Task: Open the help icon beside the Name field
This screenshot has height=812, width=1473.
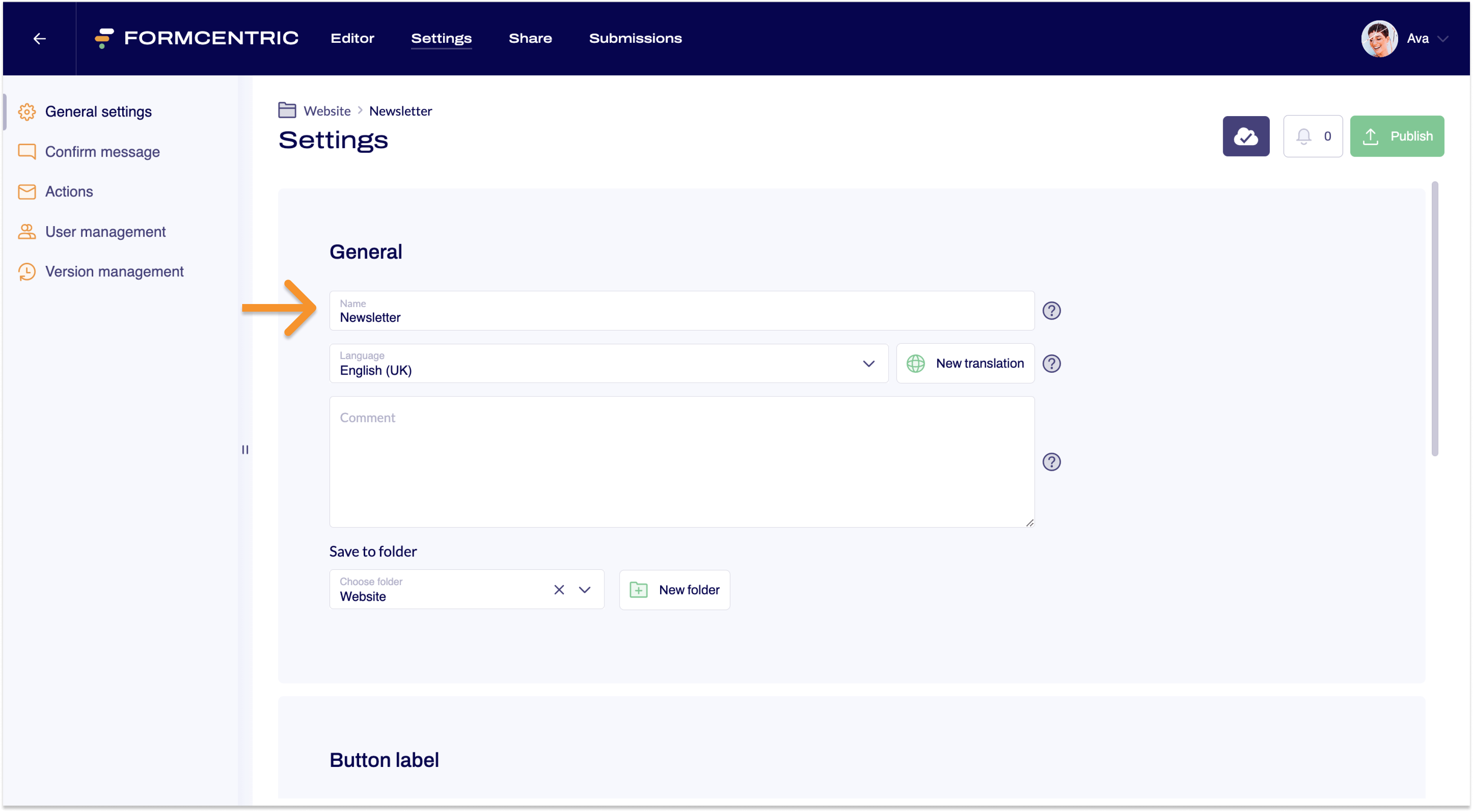Action: (1052, 311)
